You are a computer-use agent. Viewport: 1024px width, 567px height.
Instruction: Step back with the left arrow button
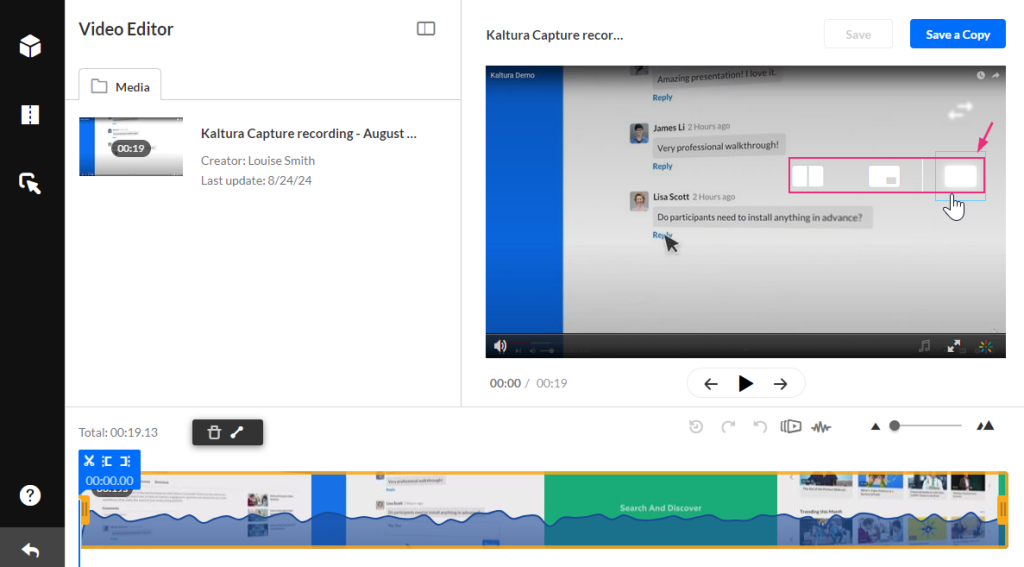point(711,383)
